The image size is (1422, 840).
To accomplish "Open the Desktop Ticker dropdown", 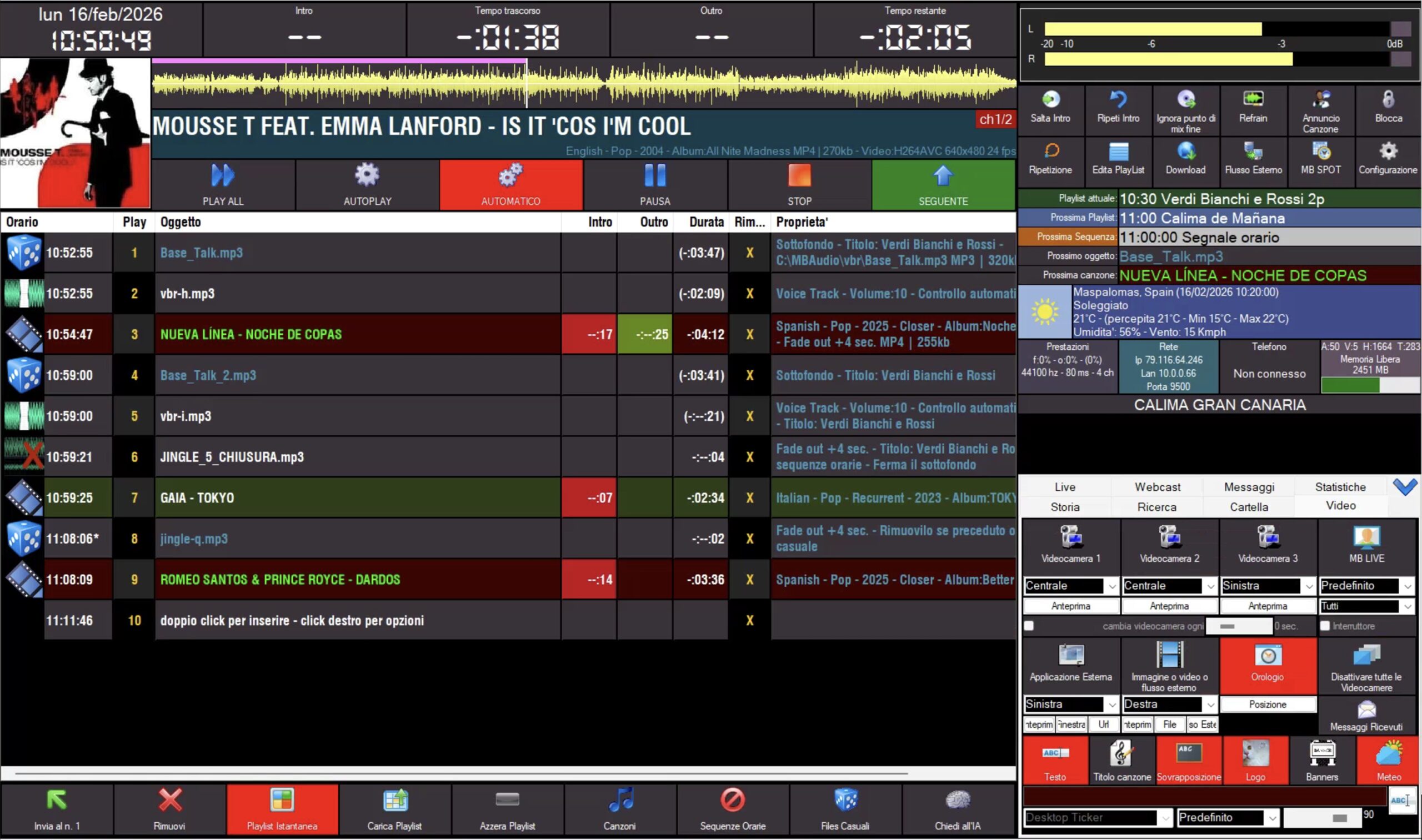I will [1165, 818].
